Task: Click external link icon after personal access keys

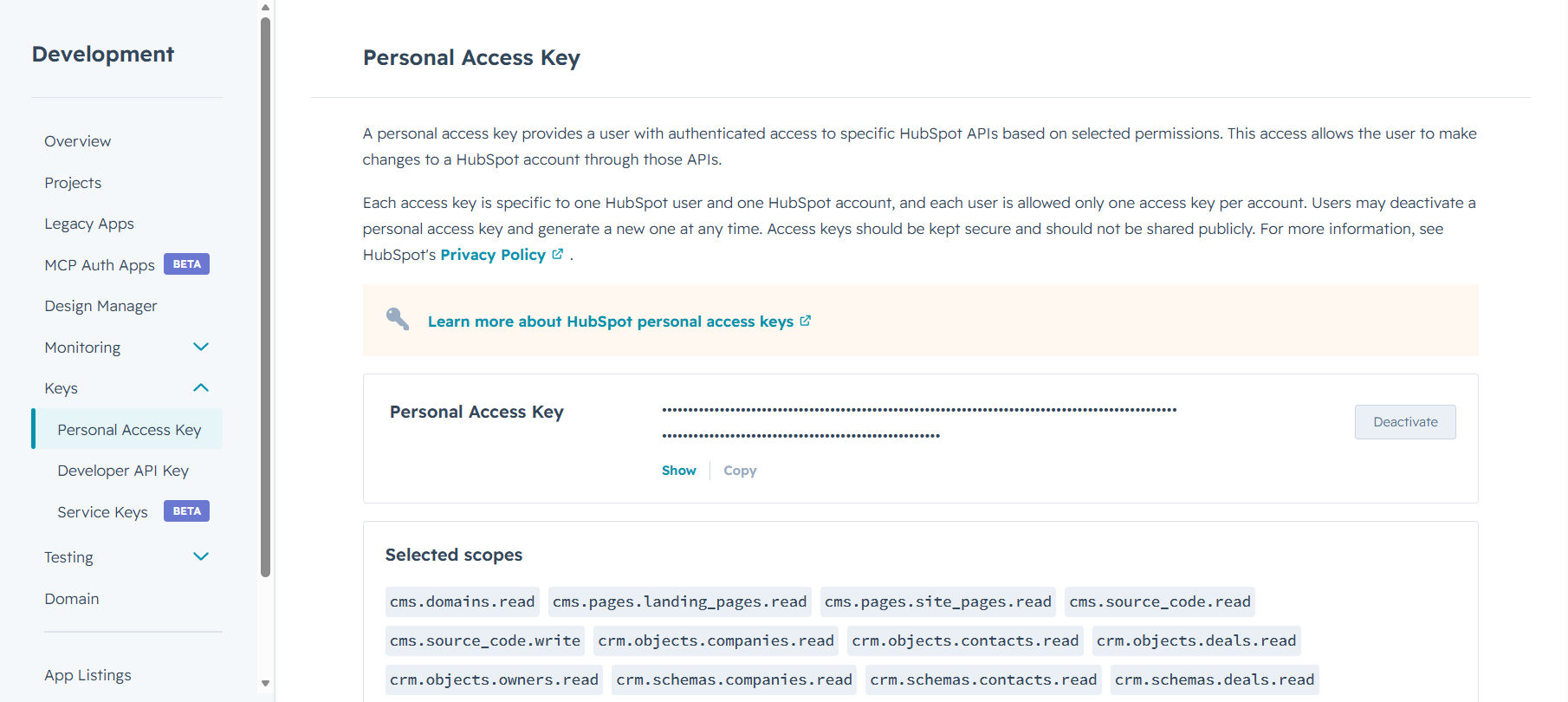Action: coord(806,321)
